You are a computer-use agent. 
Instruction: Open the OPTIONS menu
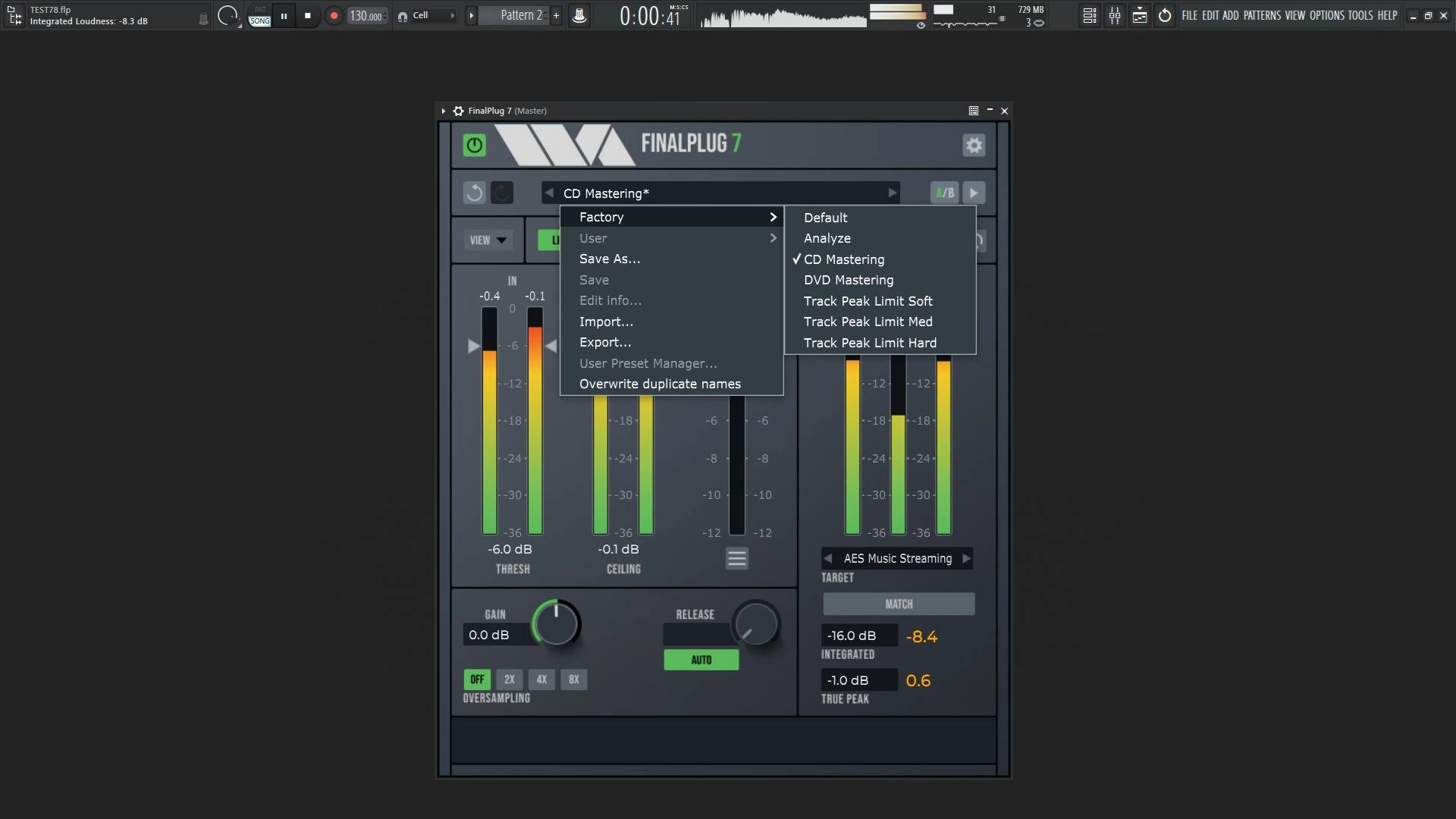[x=1326, y=15]
